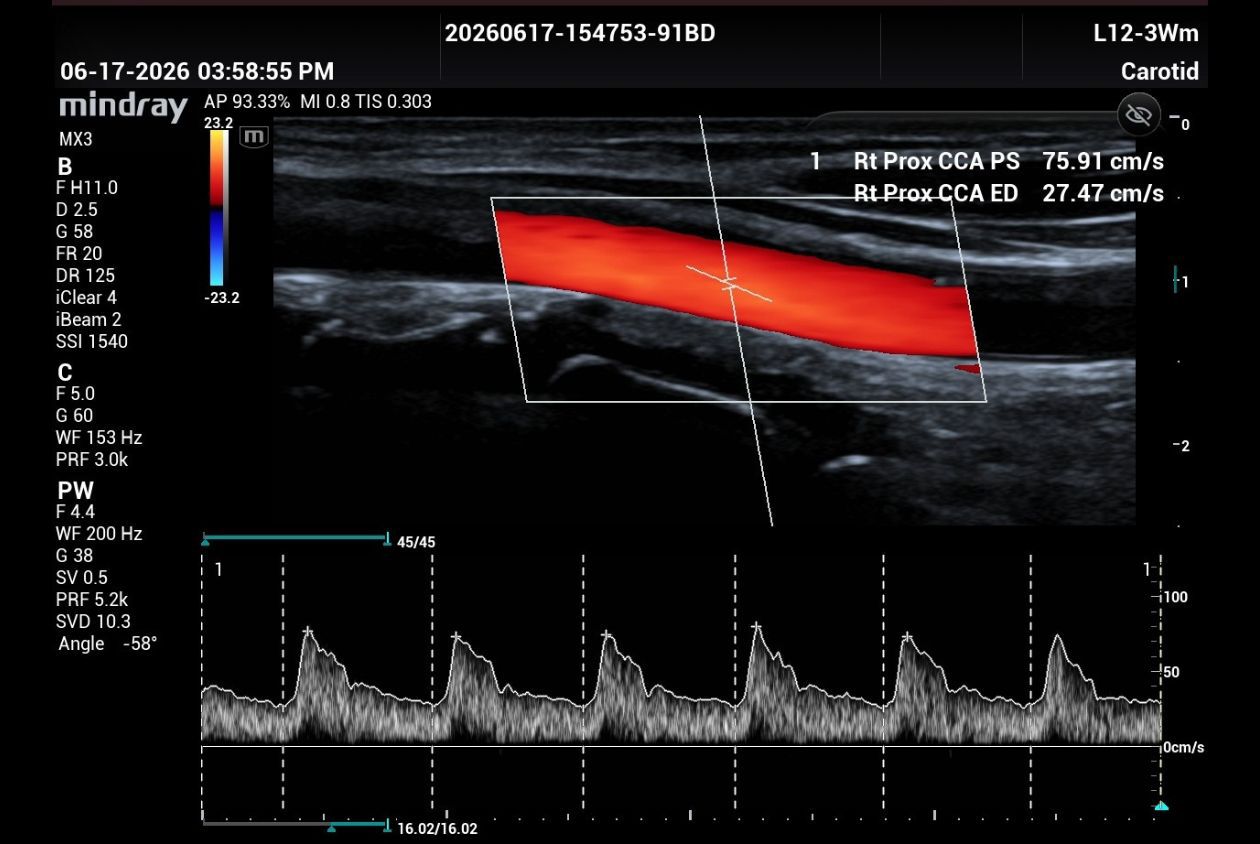
Task: Click the G 58 B-mode gain value
Action: (x=77, y=232)
